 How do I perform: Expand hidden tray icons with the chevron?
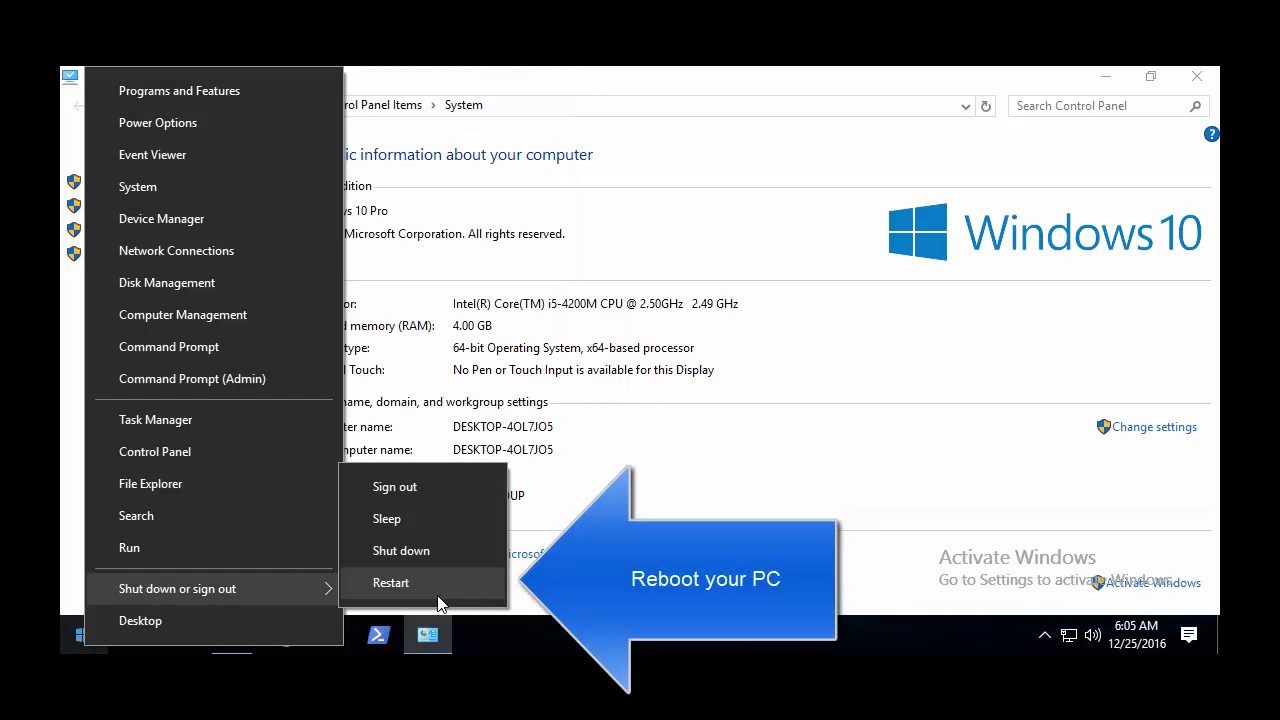coord(1044,634)
